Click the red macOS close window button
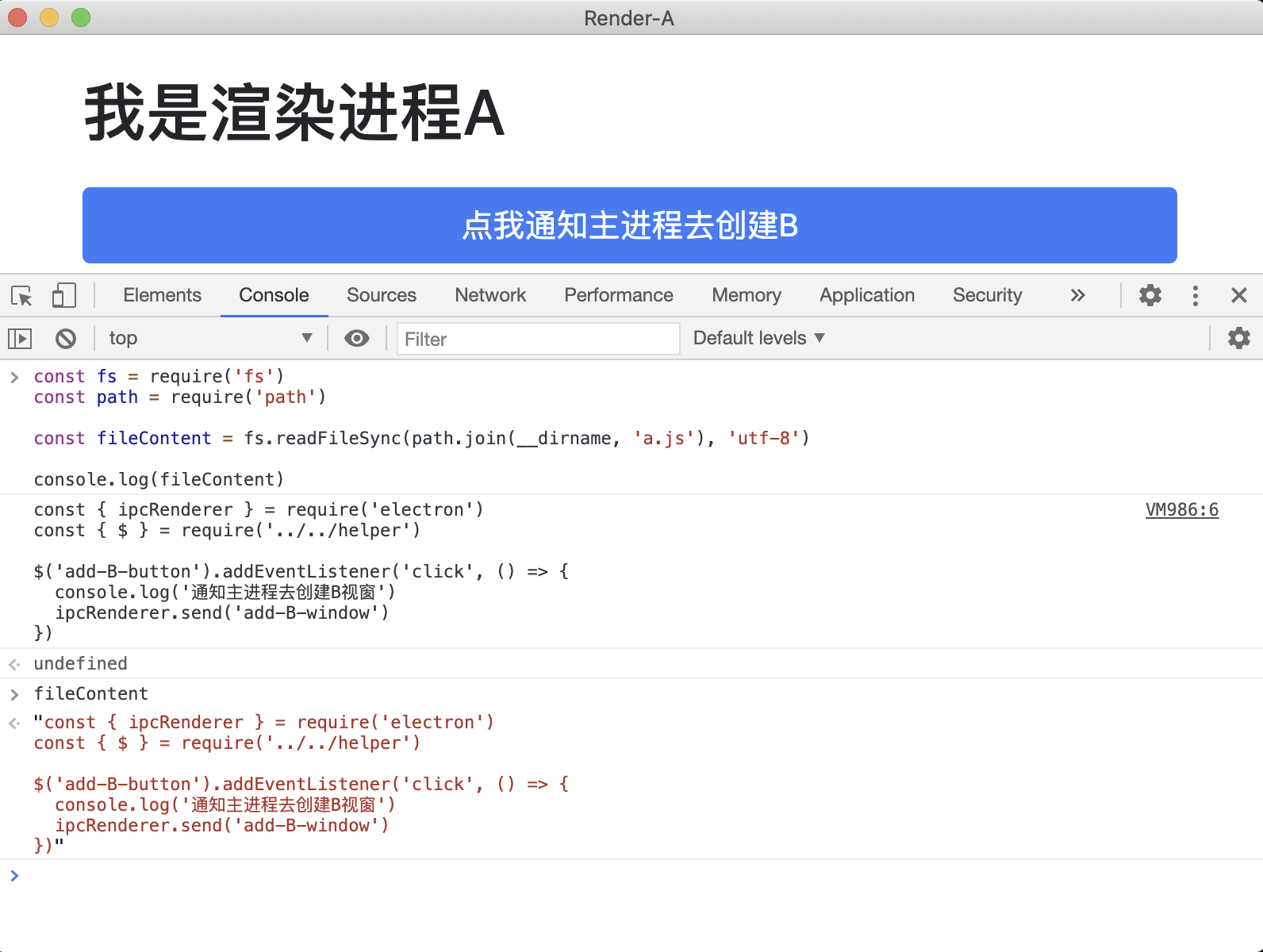 [17, 17]
